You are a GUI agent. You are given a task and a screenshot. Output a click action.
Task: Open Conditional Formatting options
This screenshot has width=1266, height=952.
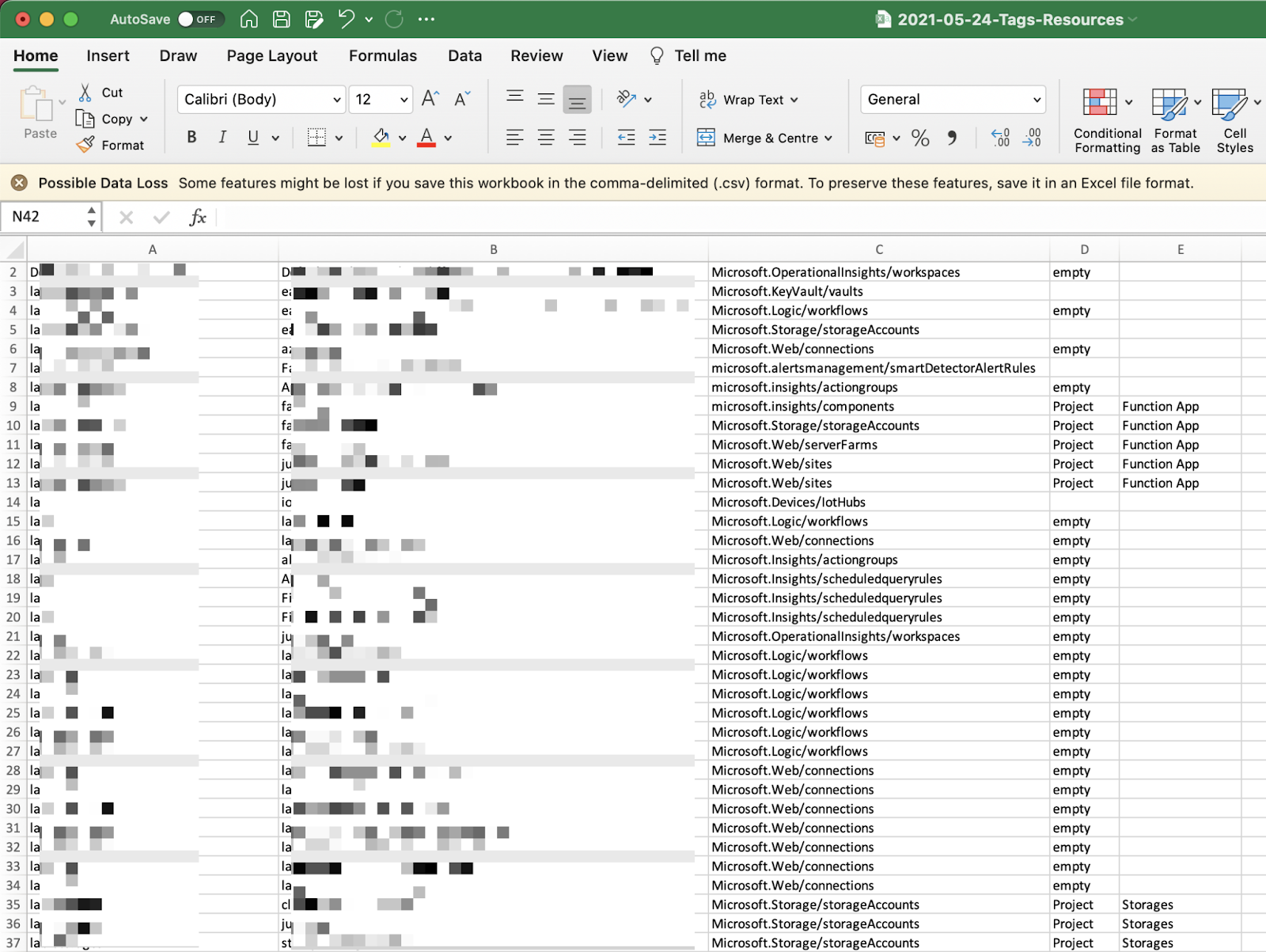[1105, 119]
